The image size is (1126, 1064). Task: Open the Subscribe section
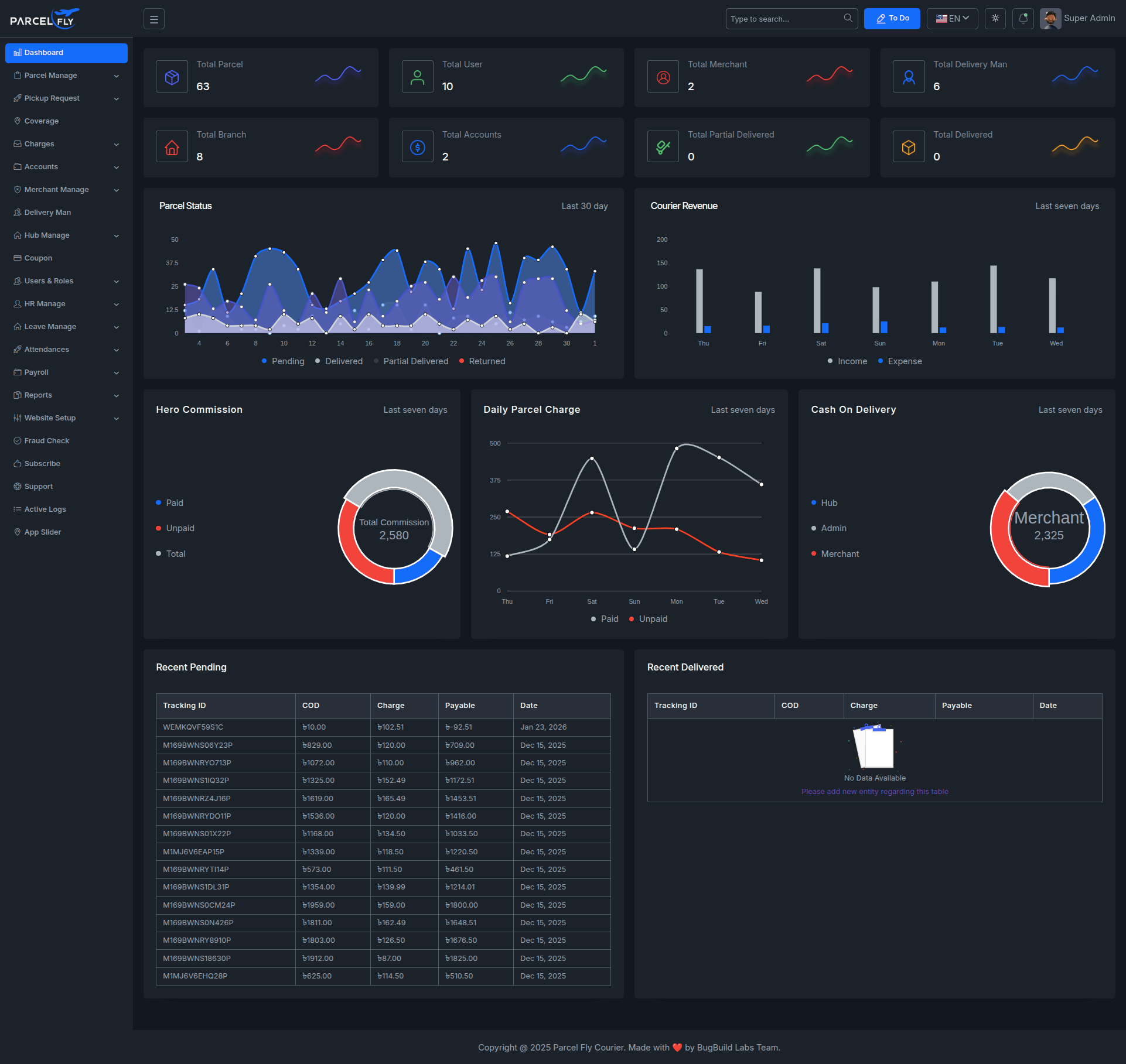click(42, 463)
